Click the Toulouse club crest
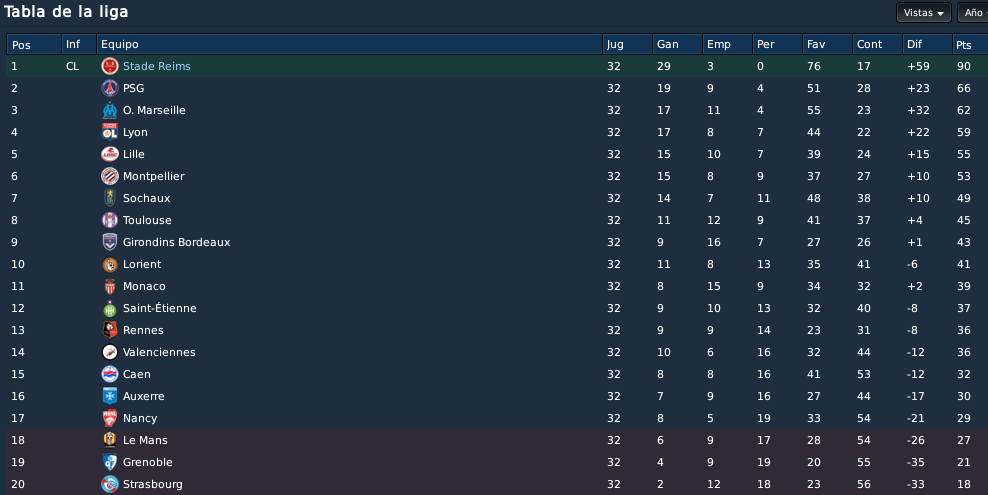This screenshot has height=495, width=988. click(x=110, y=220)
